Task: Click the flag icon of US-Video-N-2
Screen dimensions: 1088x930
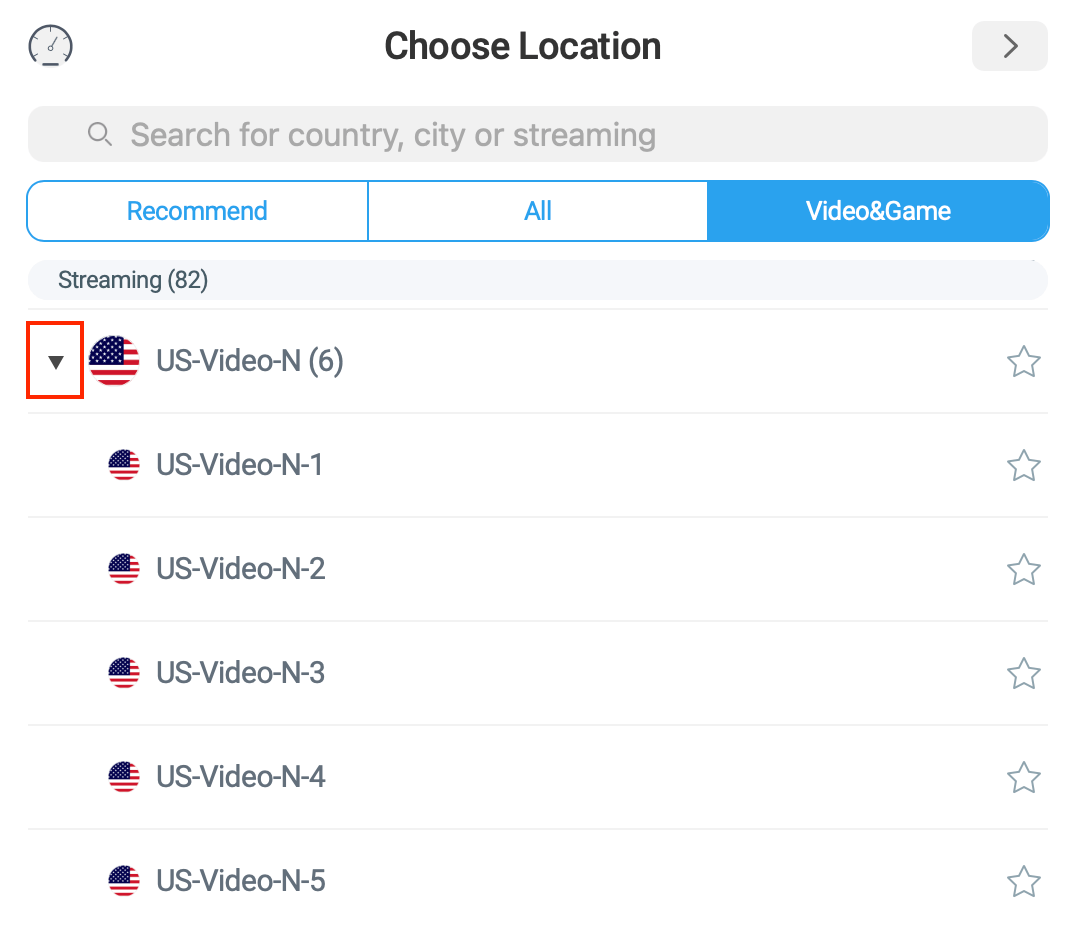Action: (x=124, y=569)
